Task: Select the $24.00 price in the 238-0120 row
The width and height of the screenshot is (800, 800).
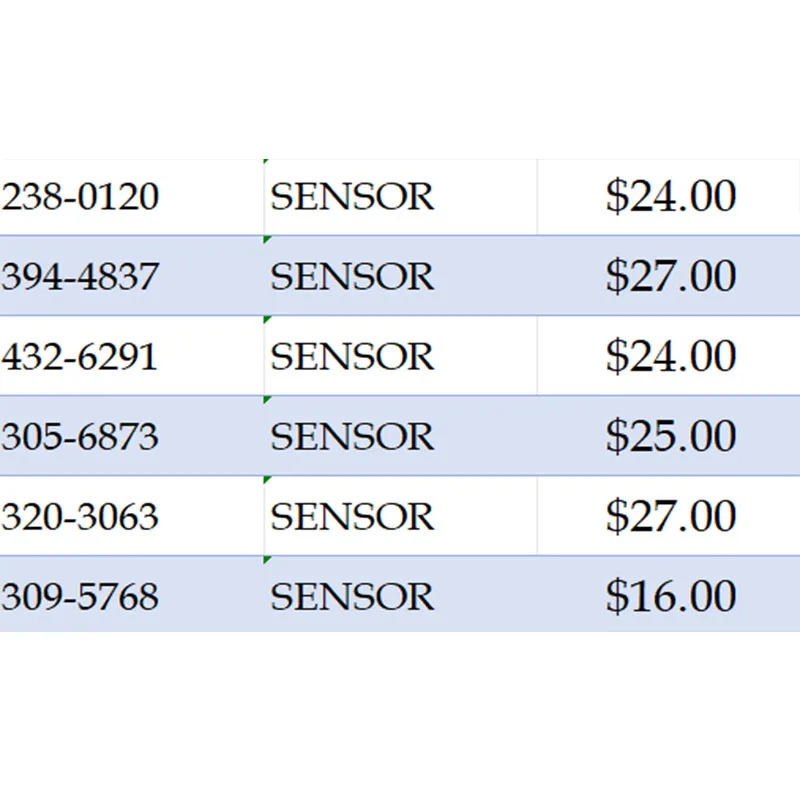Action: (668, 197)
